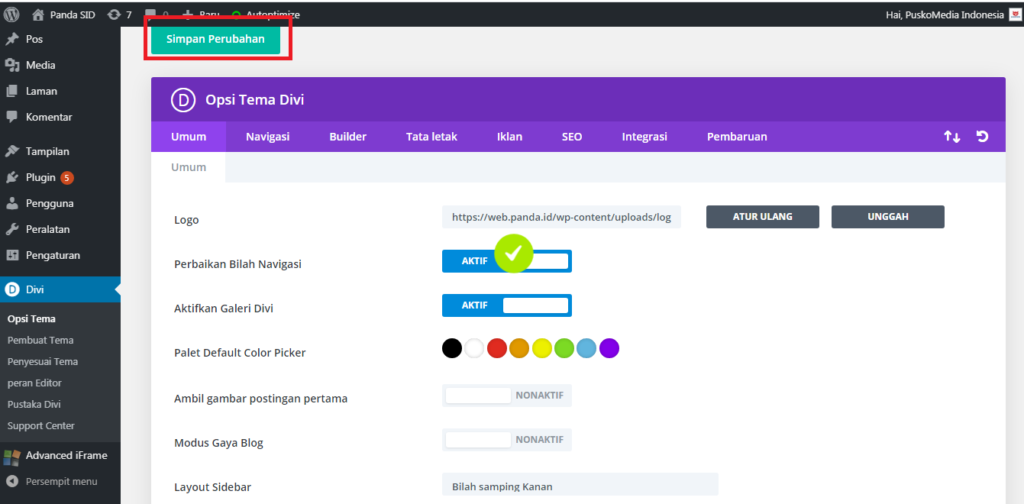Select green palette color swatch
The width and height of the screenshot is (1024, 504).
click(564, 348)
